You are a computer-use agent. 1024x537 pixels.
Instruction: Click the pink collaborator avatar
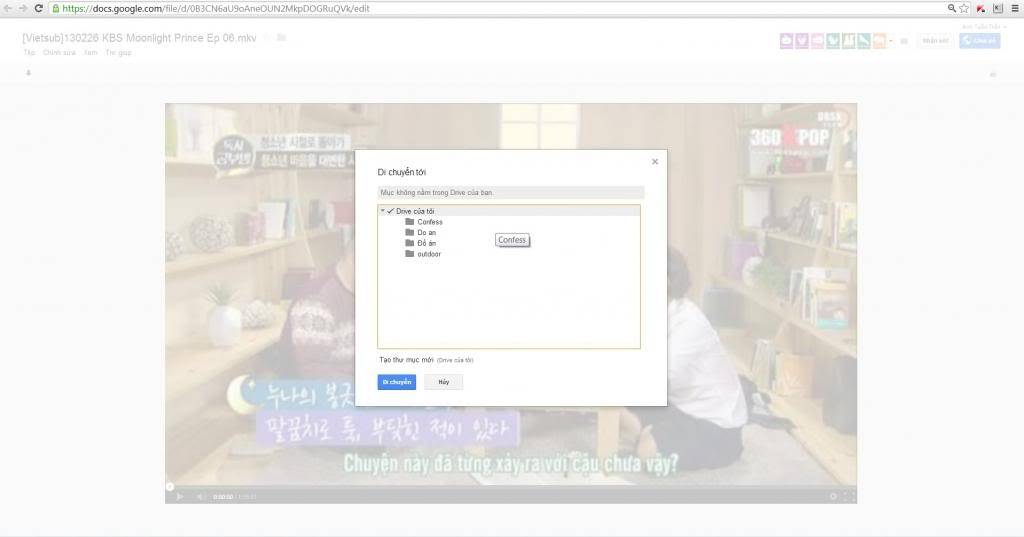pyautogui.click(x=818, y=41)
